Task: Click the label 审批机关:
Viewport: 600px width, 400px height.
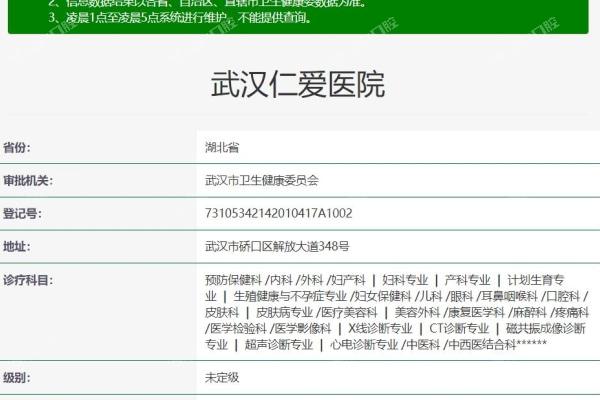Action: point(28,180)
